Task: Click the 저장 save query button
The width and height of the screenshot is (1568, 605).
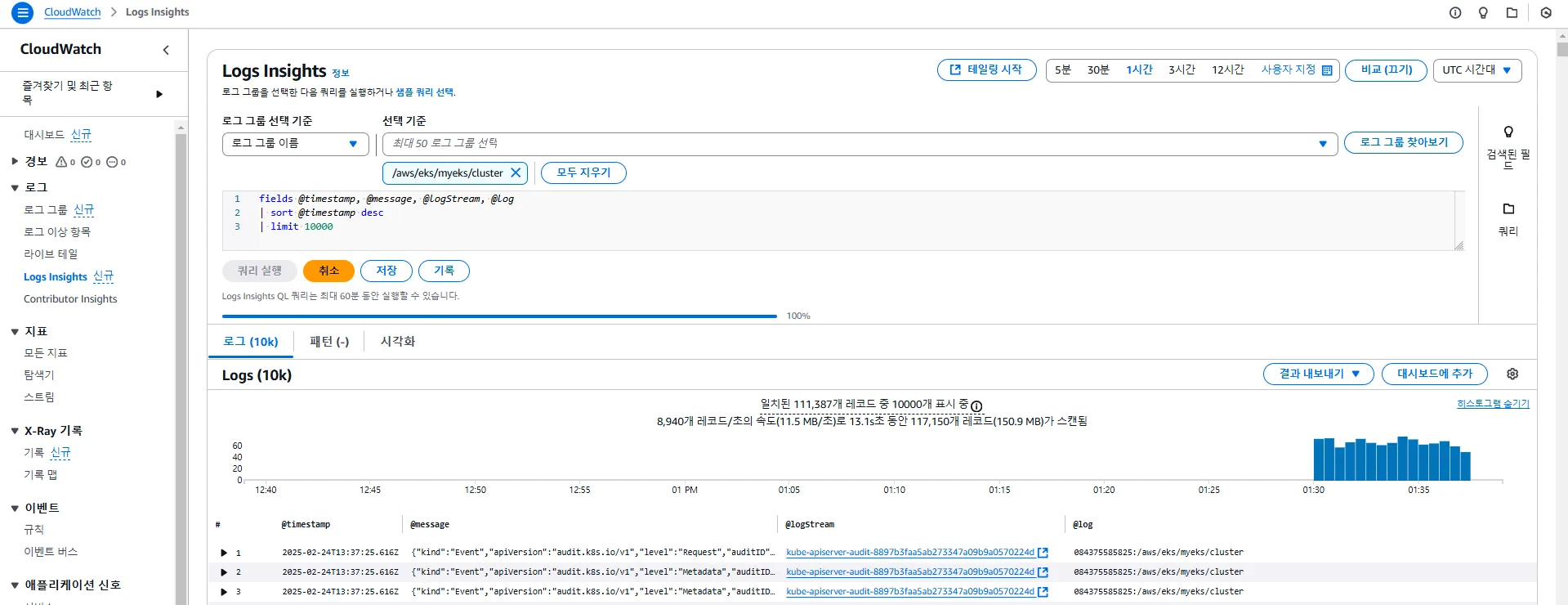Action: coord(386,271)
